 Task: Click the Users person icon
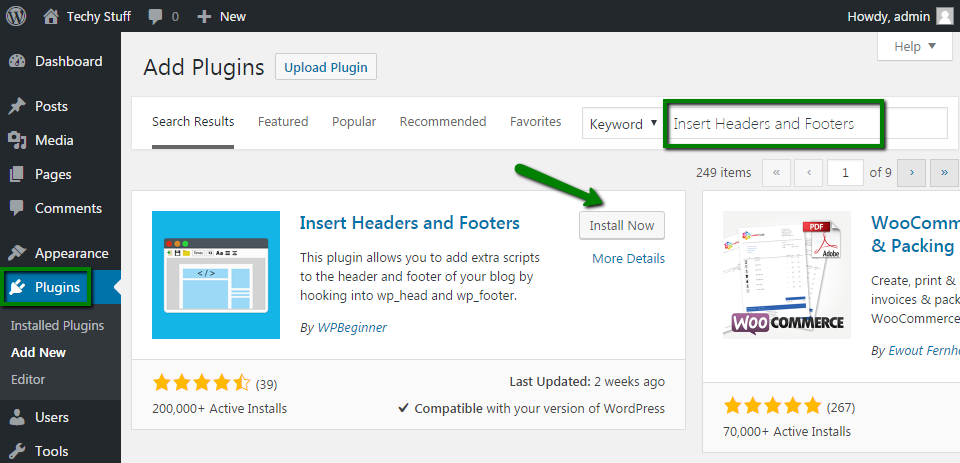coord(17,418)
